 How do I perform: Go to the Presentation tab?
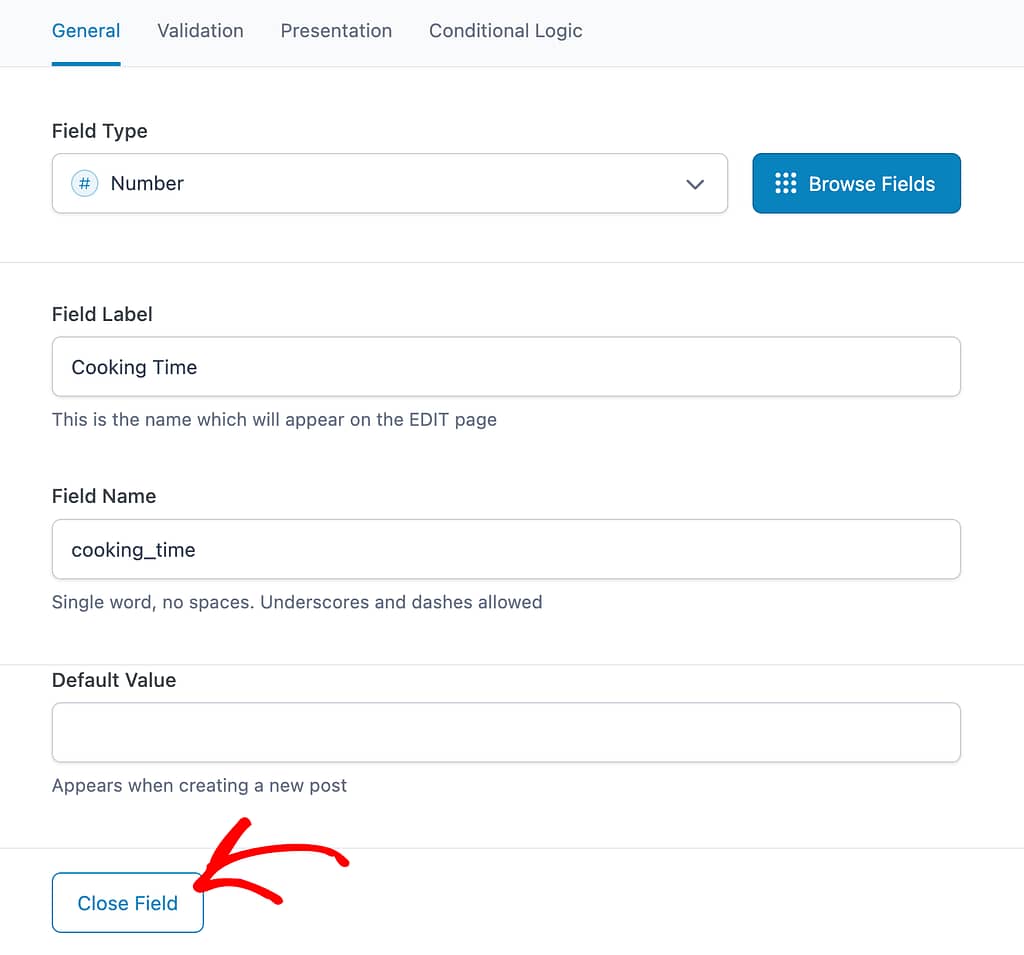(x=336, y=31)
